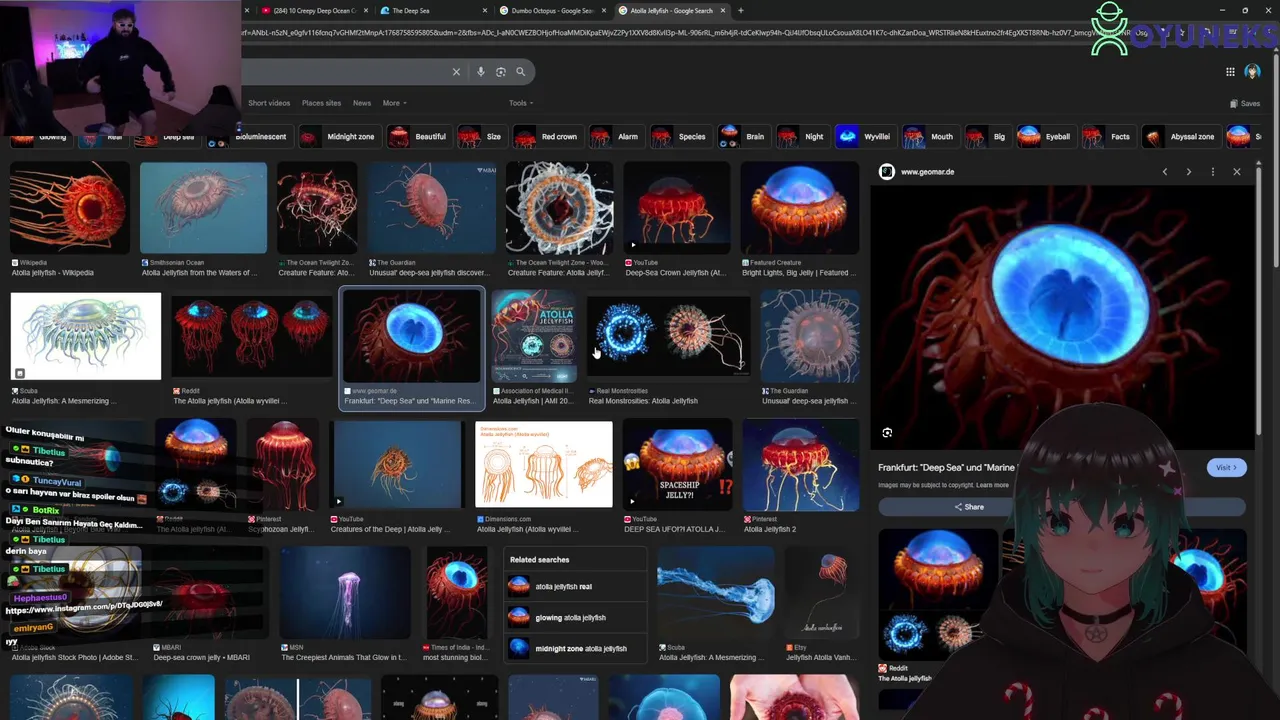
Task: Open Association of Medical Atolla Jellyfish infographic
Action: click(x=533, y=337)
